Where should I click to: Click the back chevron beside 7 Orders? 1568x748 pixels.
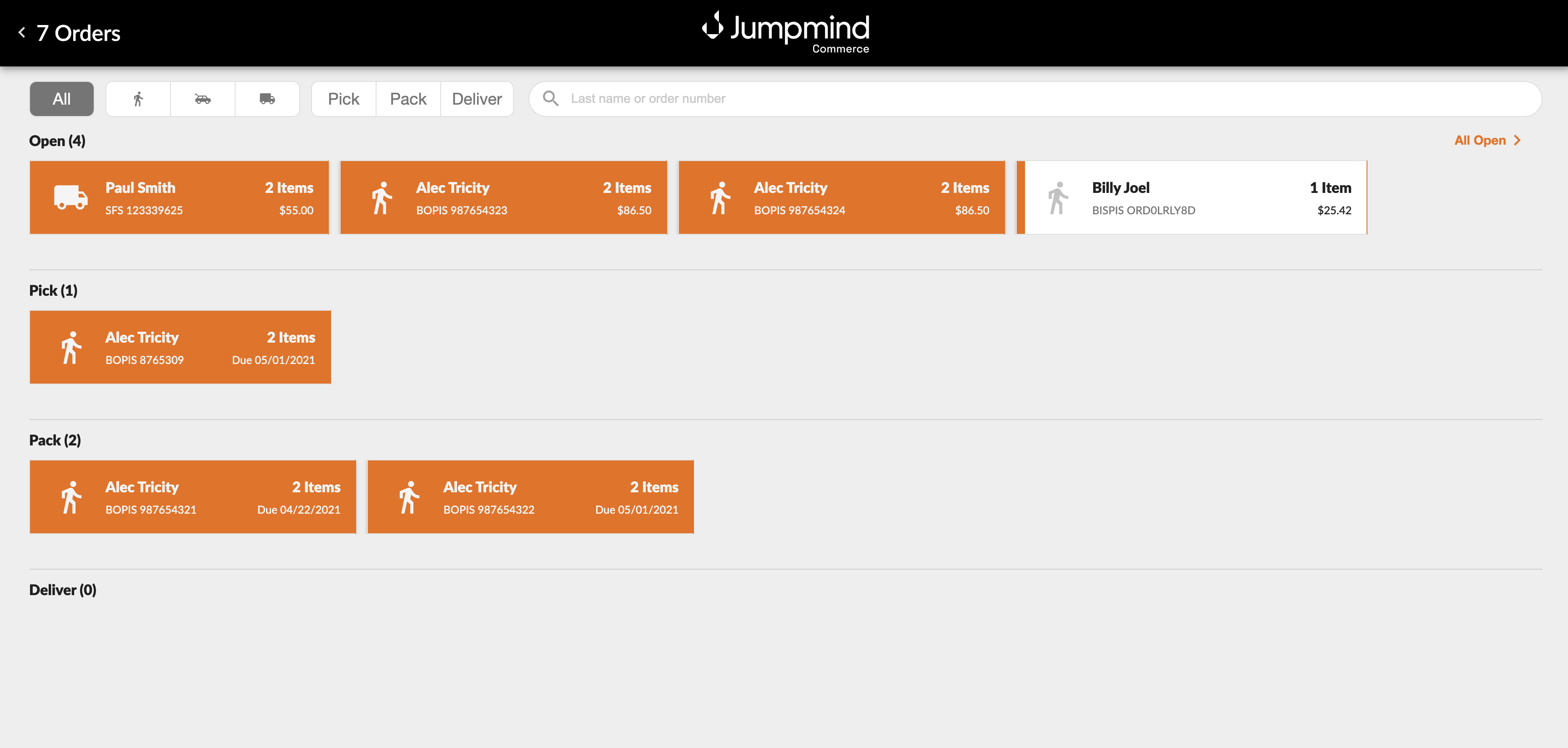22,32
